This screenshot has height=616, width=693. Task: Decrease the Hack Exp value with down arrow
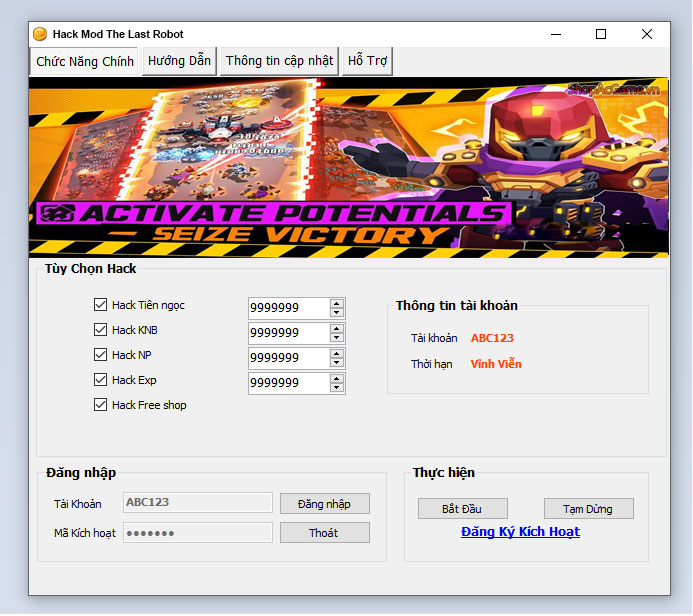click(x=337, y=388)
